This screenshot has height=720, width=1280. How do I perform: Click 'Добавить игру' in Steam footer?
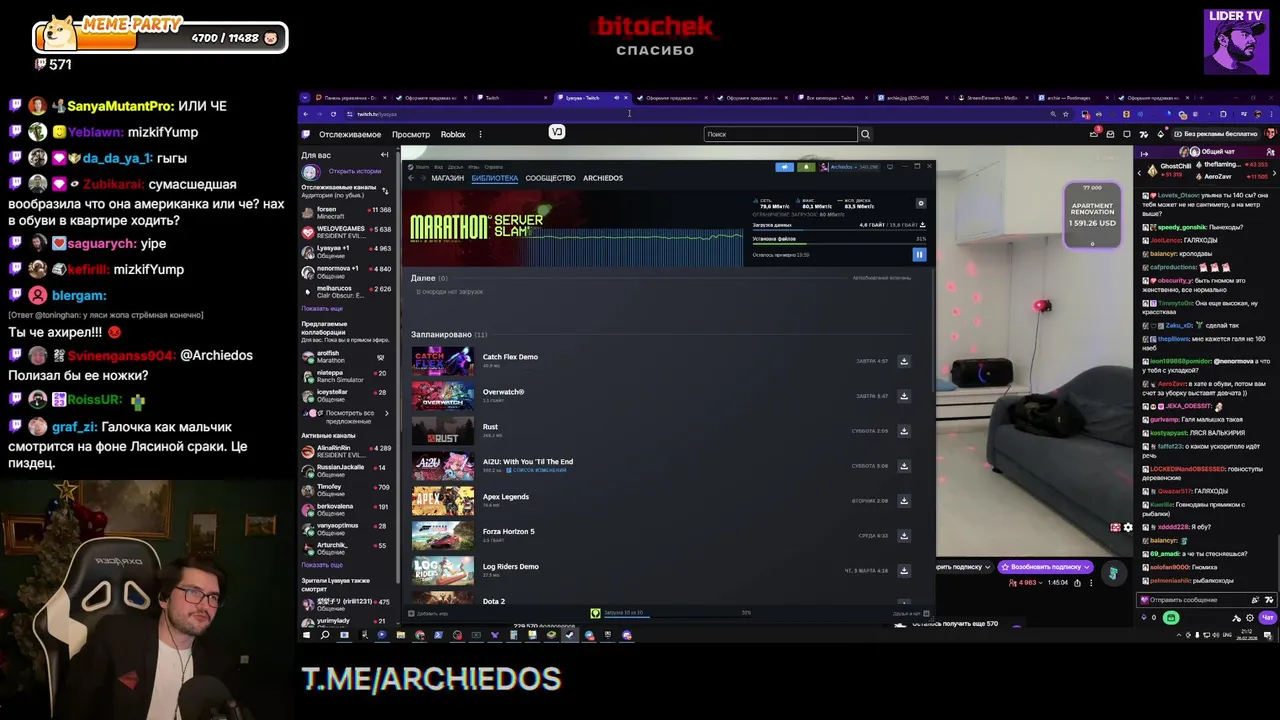pos(429,613)
